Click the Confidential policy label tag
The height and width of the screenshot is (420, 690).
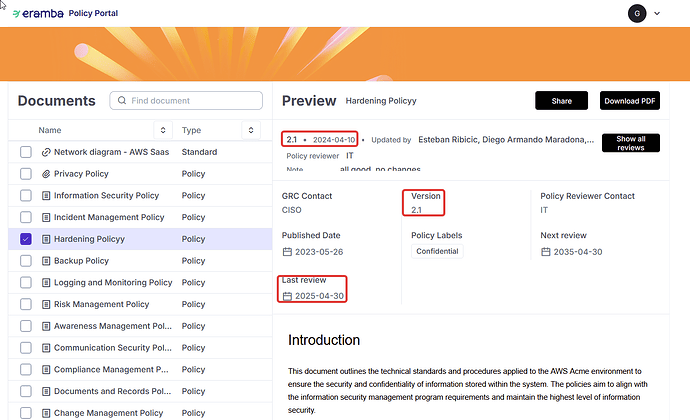[x=437, y=251]
